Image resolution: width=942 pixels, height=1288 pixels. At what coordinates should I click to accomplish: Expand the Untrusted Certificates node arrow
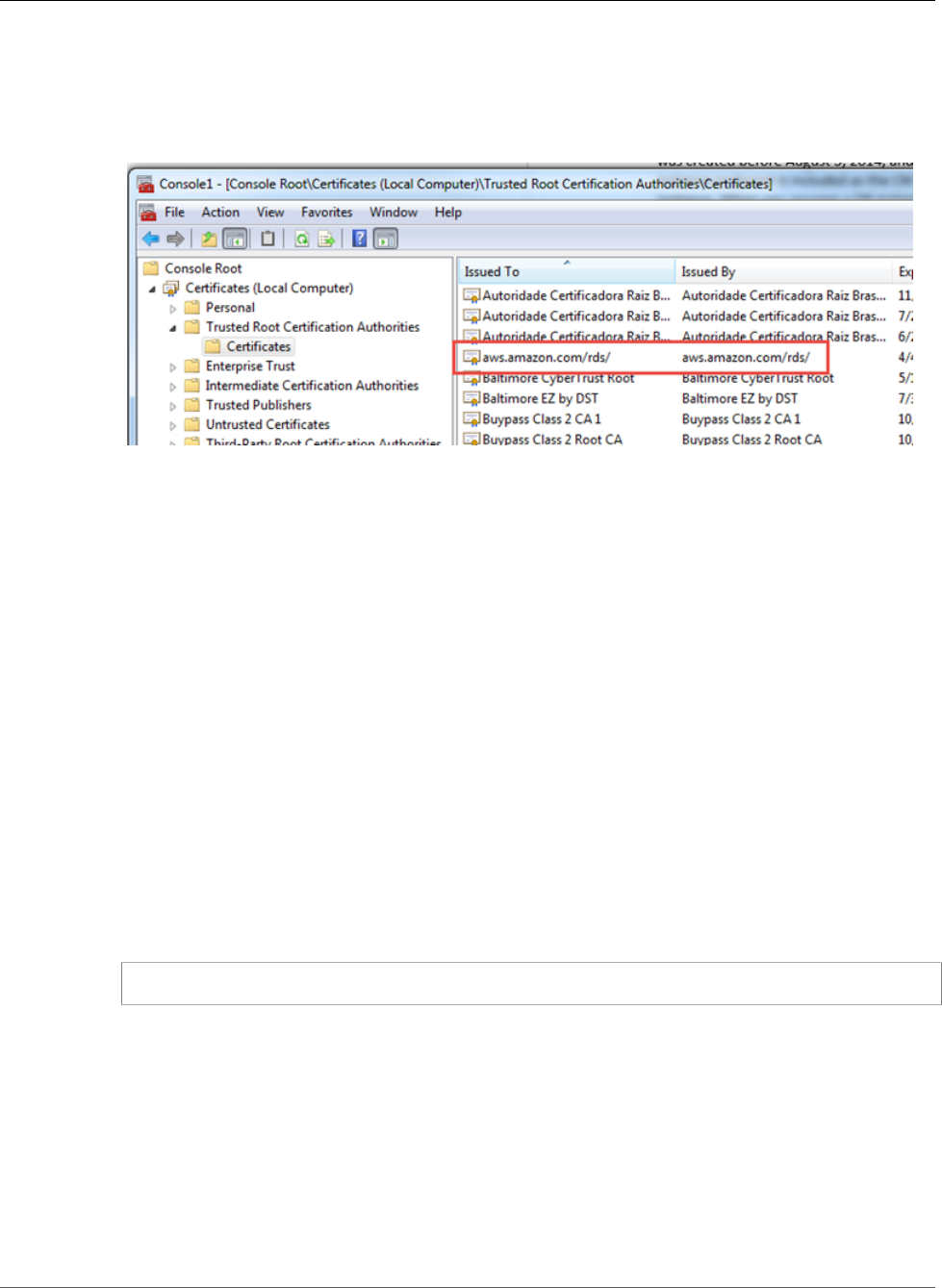point(173,425)
